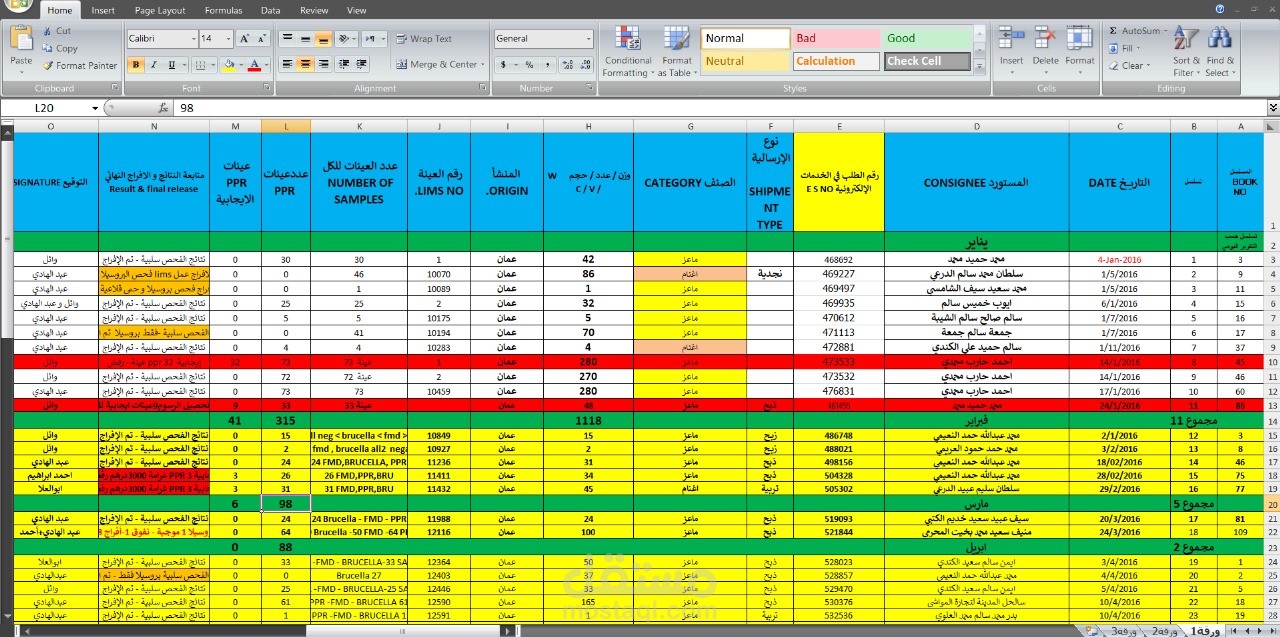This screenshot has height=637, width=1280.
Task: Toggle Wrap Text
Action: pyautogui.click(x=424, y=39)
